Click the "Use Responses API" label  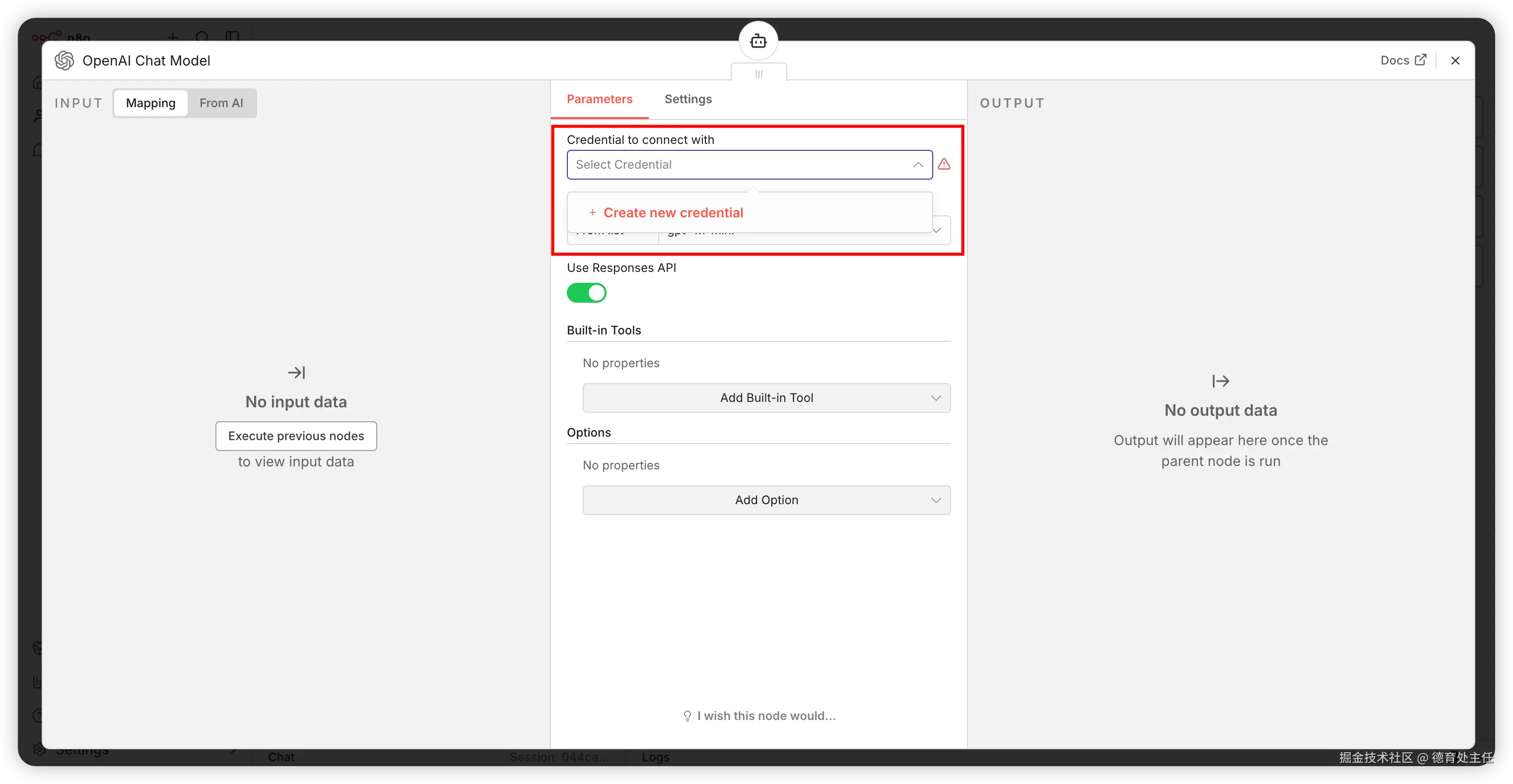[x=621, y=268]
